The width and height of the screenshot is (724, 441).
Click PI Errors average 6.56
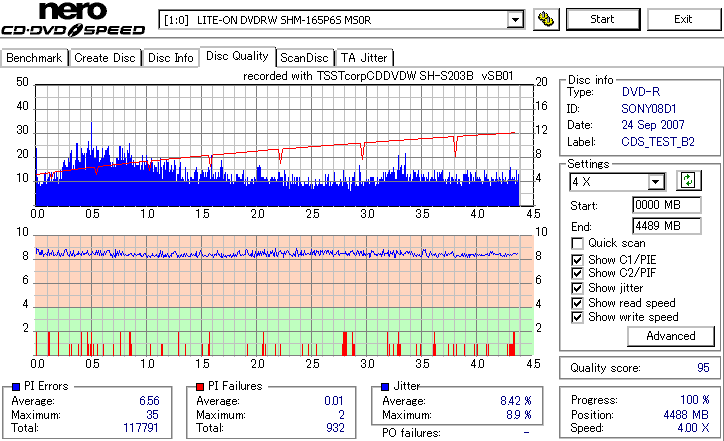pyautogui.click(x=149, y=401)
